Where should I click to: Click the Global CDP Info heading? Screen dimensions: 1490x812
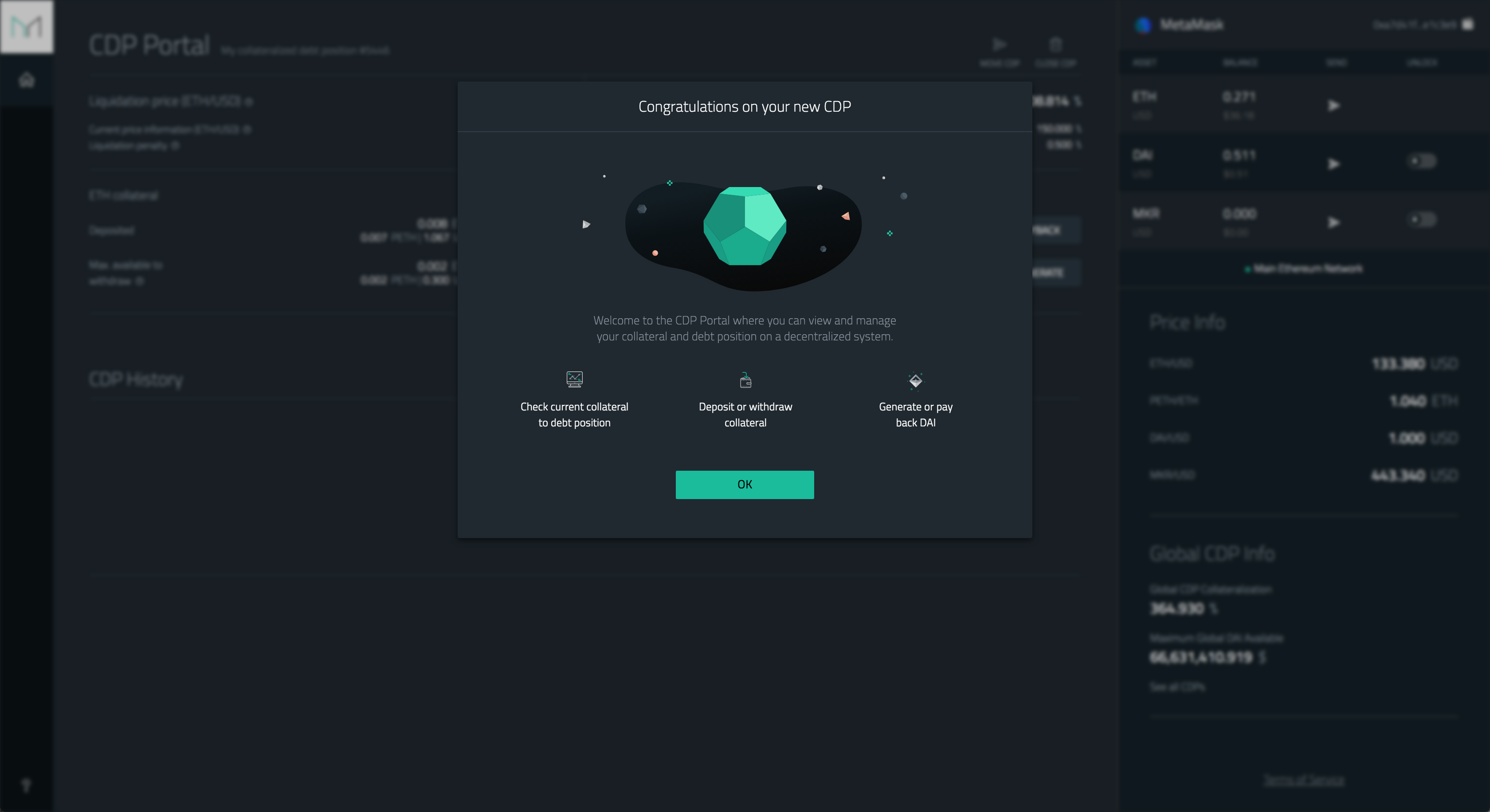coord(1212,553)
